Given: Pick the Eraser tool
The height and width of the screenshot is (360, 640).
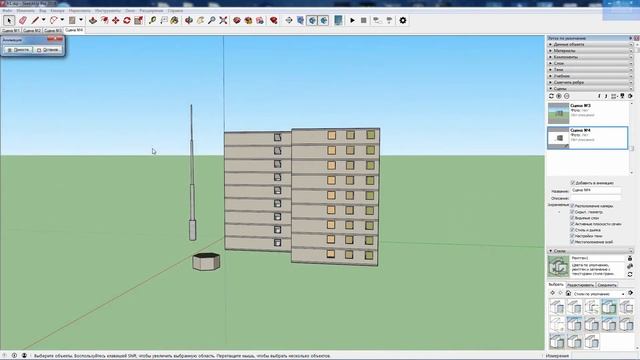Looking at the screenshot, I should (x=23, y=20).
